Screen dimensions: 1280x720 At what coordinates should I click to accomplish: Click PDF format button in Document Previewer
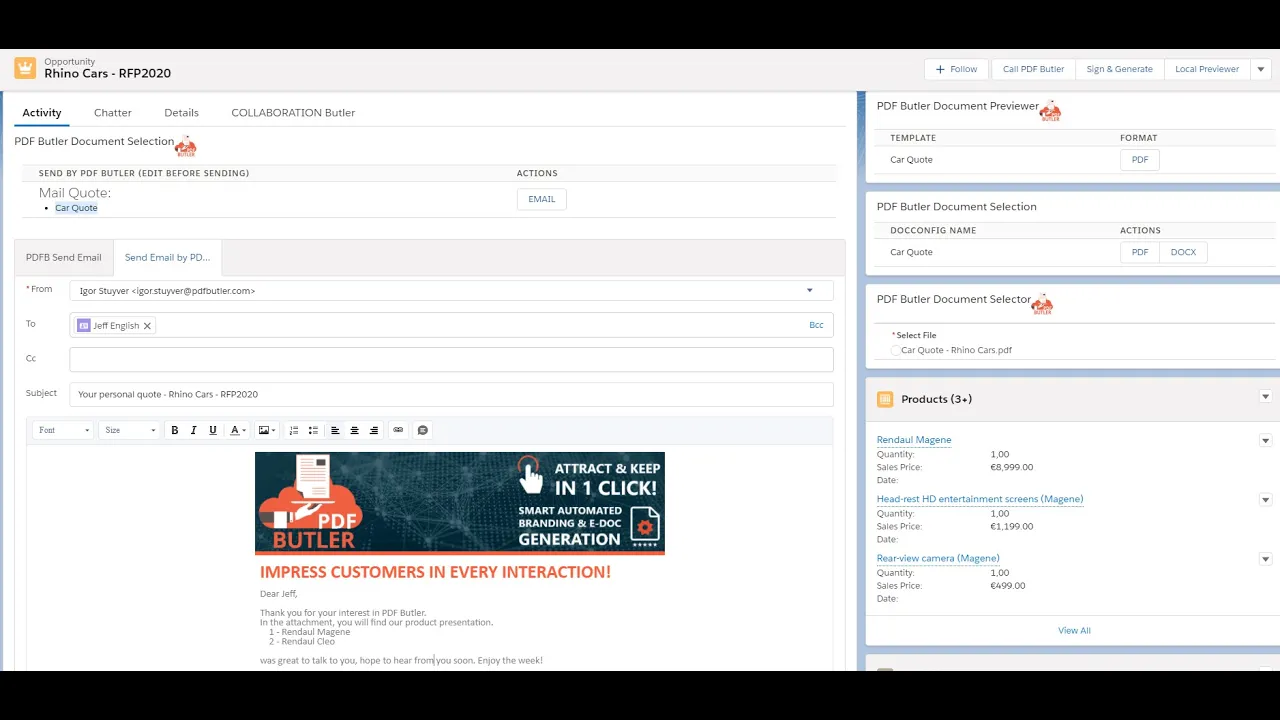[x=1140, y=160]
